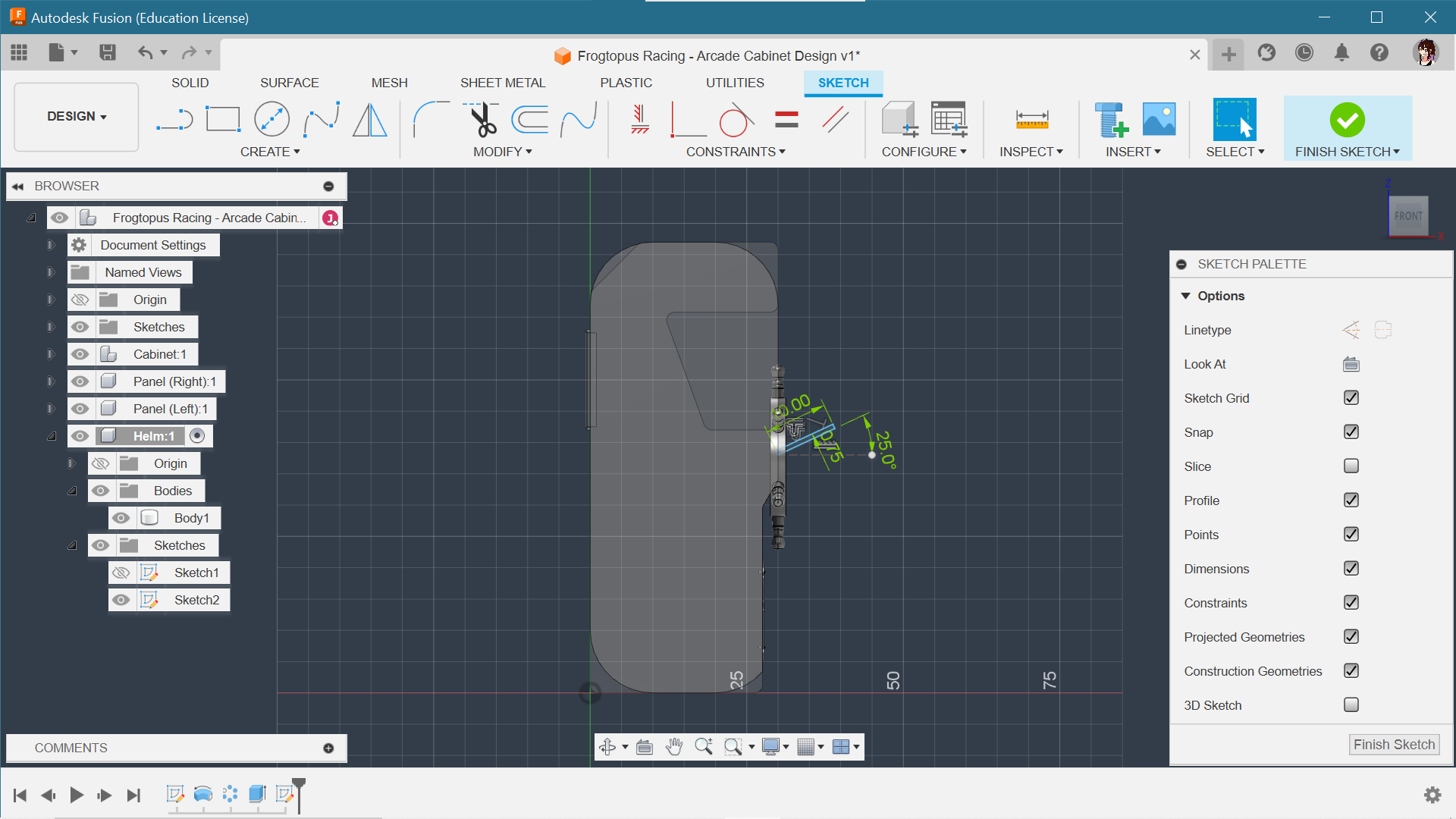Viewport: 1456px width, 819px height.
Task: Click the Construction linetype icon
Action: click(1351, 330)
